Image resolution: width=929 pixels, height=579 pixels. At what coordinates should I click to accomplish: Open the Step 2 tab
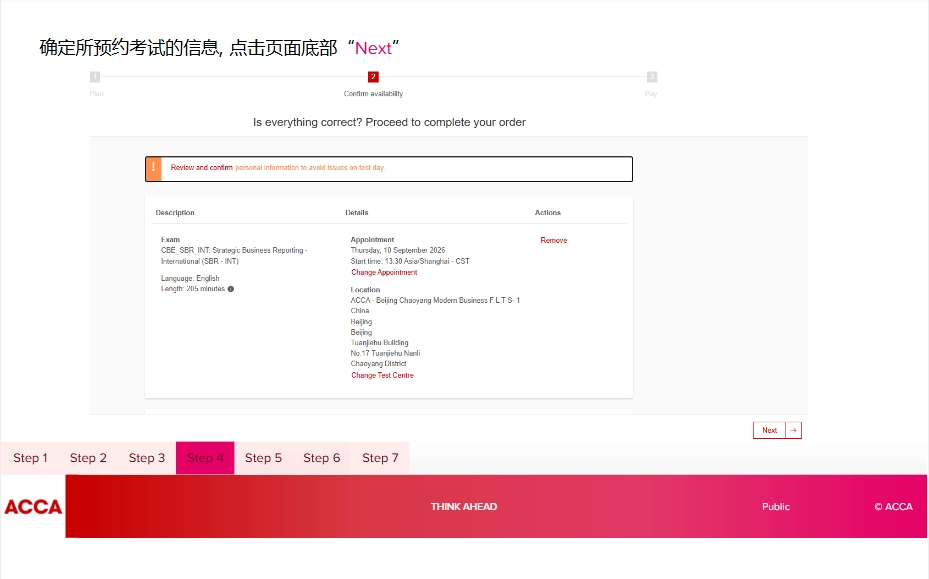(88, 458)
